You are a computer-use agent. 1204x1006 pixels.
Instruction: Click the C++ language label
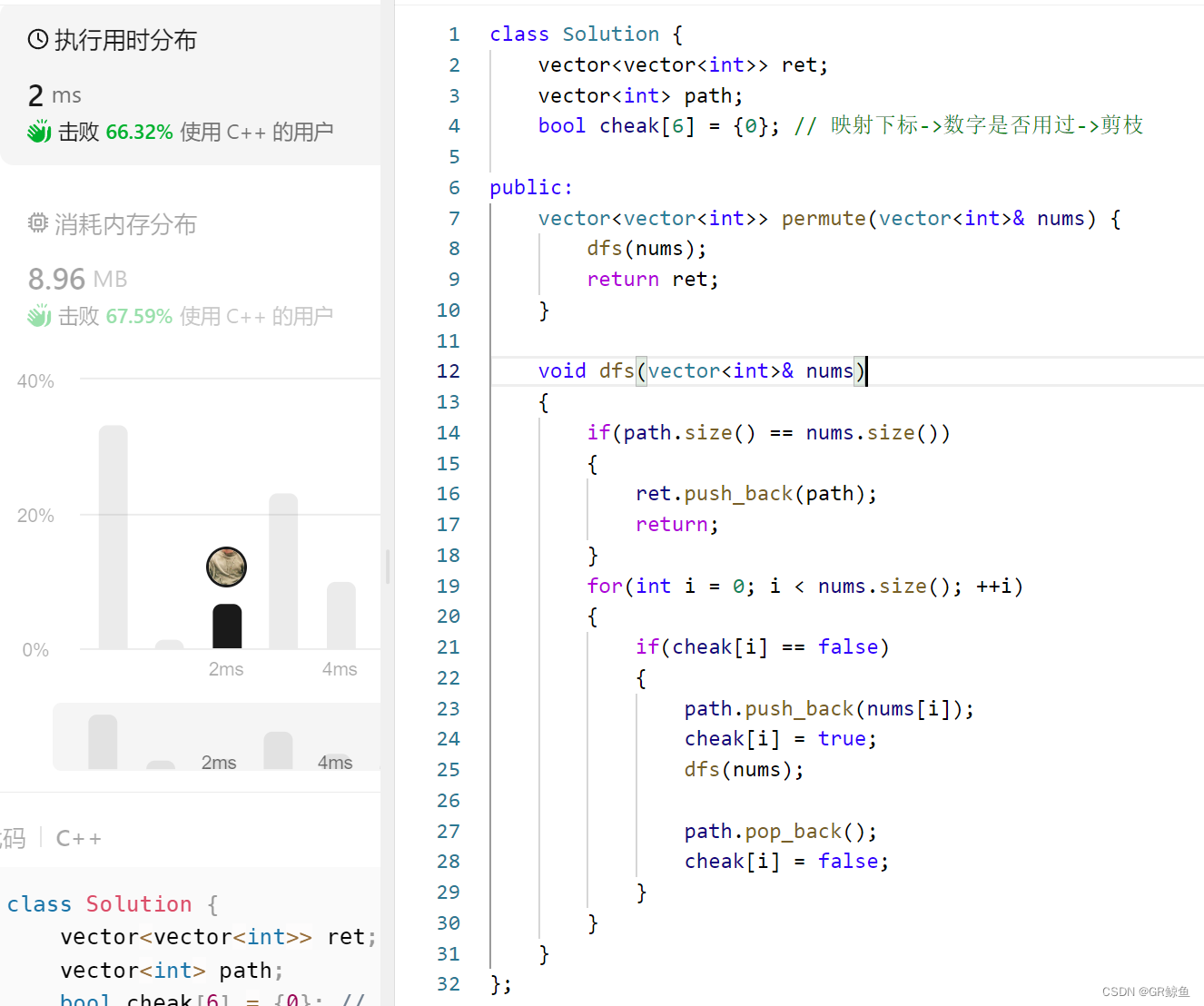(79, 838)
